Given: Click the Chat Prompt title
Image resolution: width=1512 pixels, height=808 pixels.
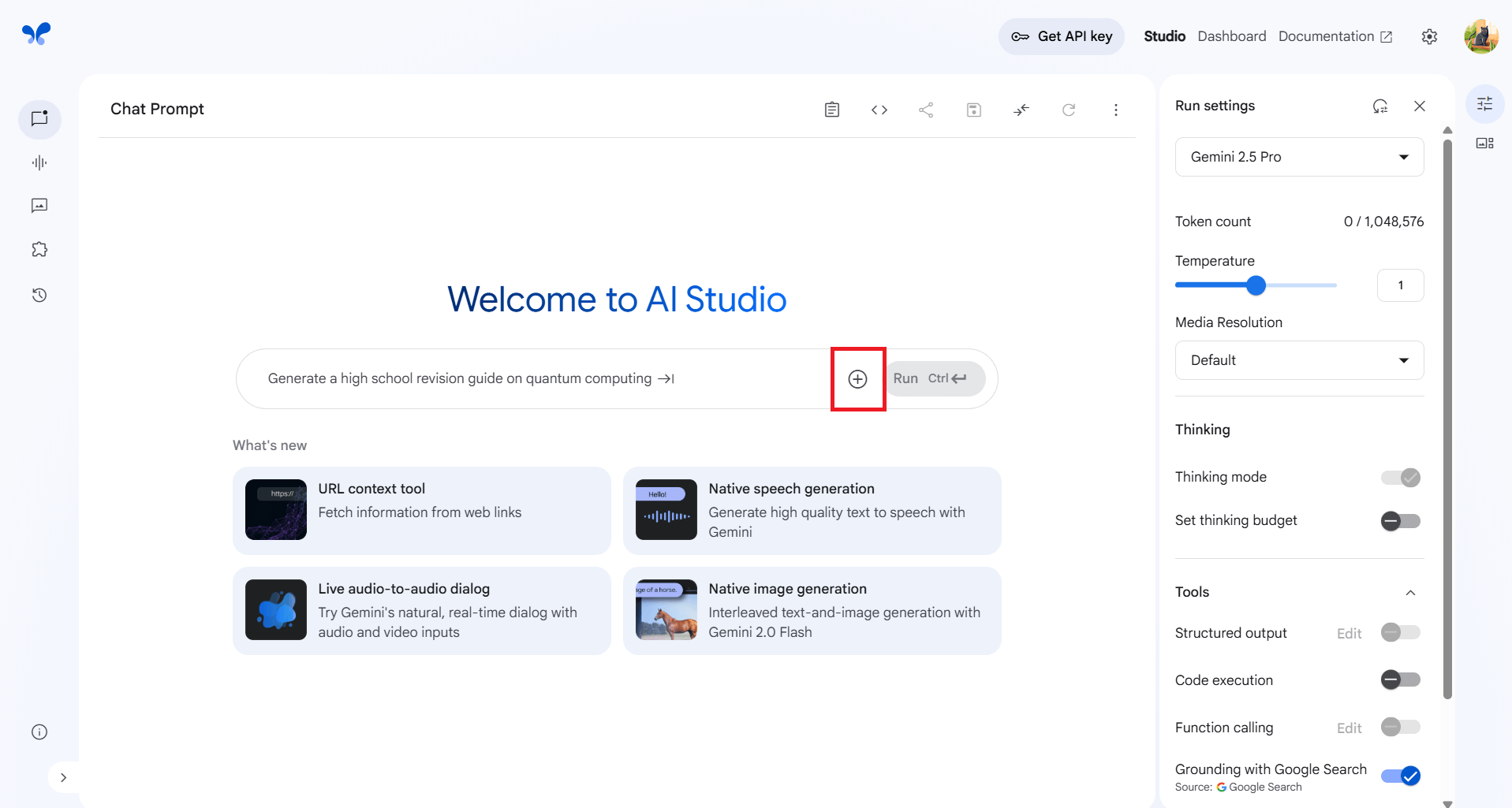Looking at the screenshot, I should [x=157, y=109].
